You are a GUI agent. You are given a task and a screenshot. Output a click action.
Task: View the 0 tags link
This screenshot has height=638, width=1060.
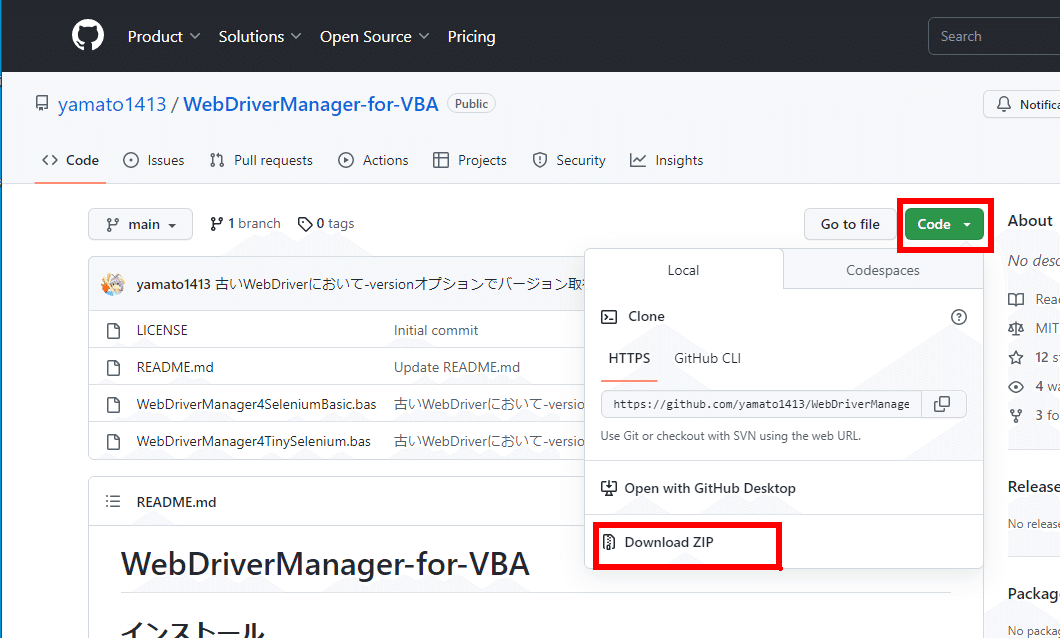pyautogui.click(x=326, y=224)
